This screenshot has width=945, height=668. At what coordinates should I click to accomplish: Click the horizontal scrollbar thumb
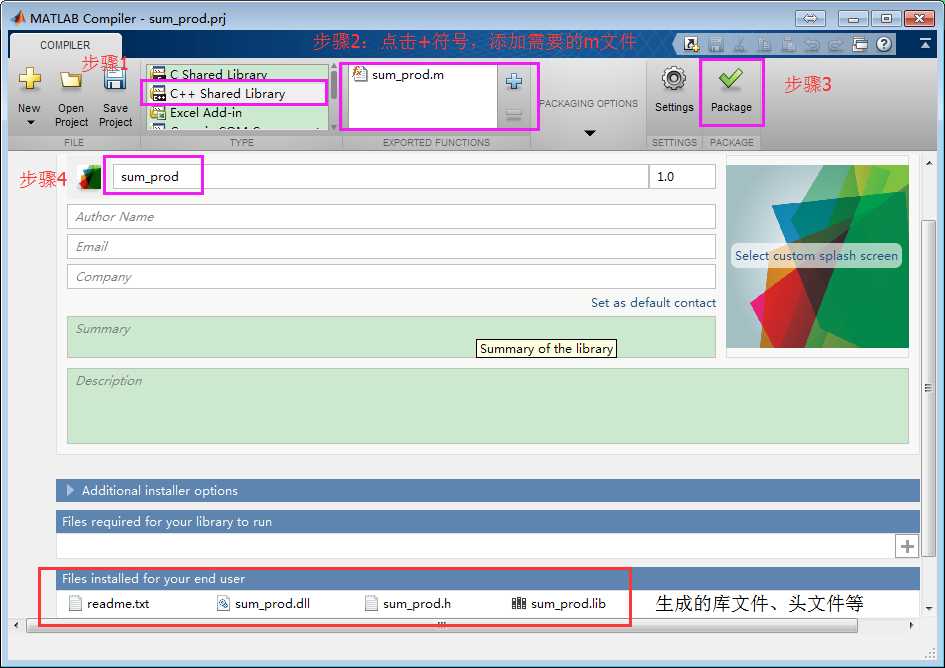click(442, 625)
